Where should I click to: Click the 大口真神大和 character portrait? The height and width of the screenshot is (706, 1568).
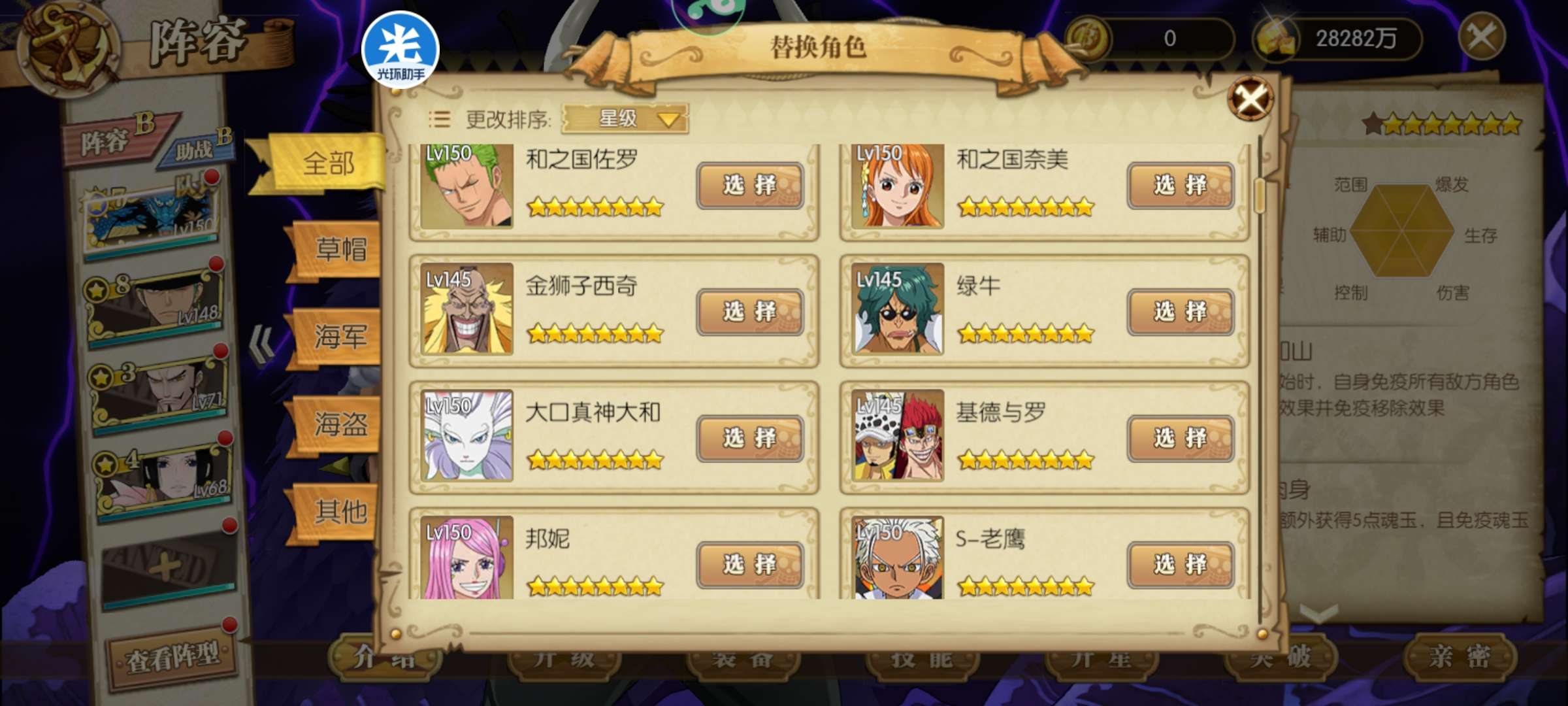[x=467, y=435]
